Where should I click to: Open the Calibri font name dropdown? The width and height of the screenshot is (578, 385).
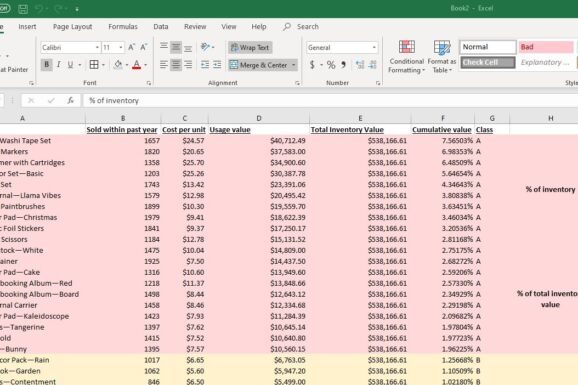[97, 48]
